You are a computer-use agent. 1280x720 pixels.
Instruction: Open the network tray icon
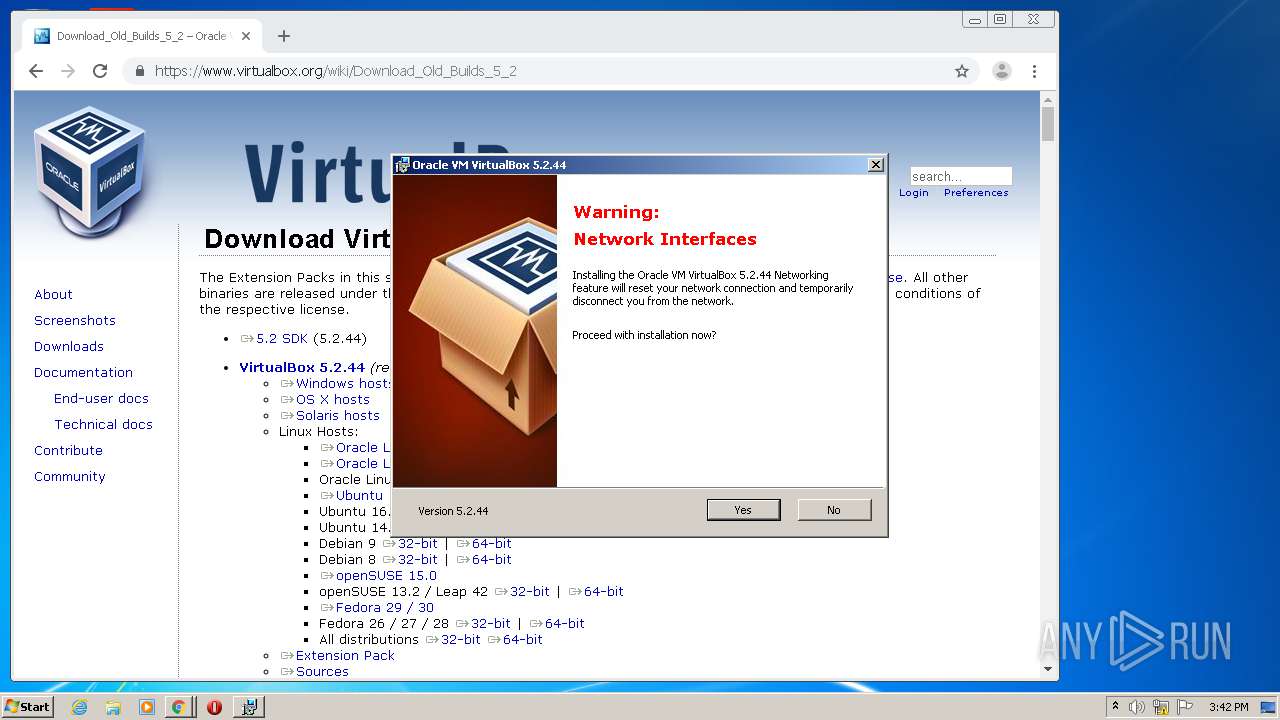(x=1161, y=707)
